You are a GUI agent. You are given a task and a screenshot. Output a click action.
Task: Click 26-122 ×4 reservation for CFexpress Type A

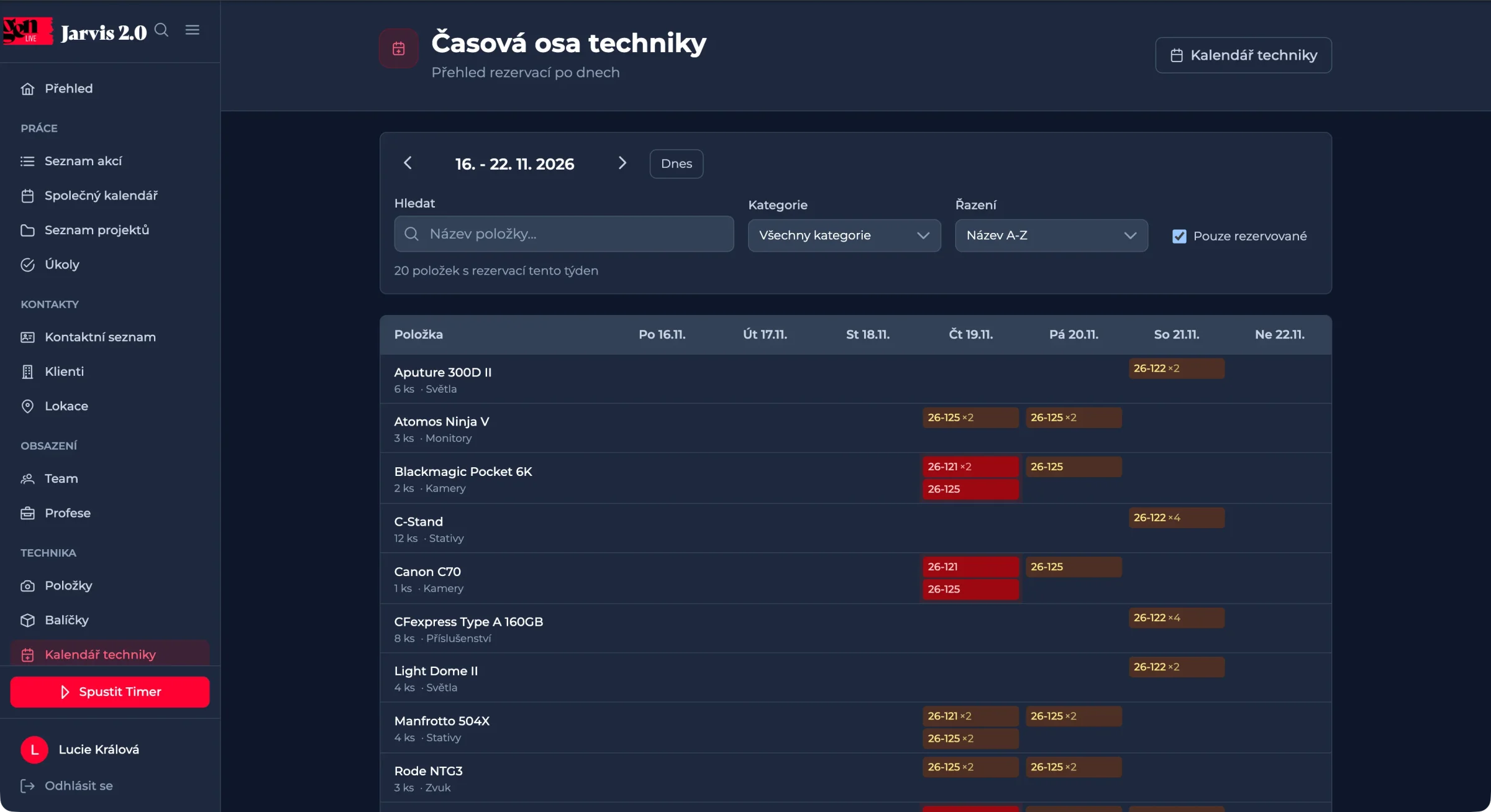1177,618
